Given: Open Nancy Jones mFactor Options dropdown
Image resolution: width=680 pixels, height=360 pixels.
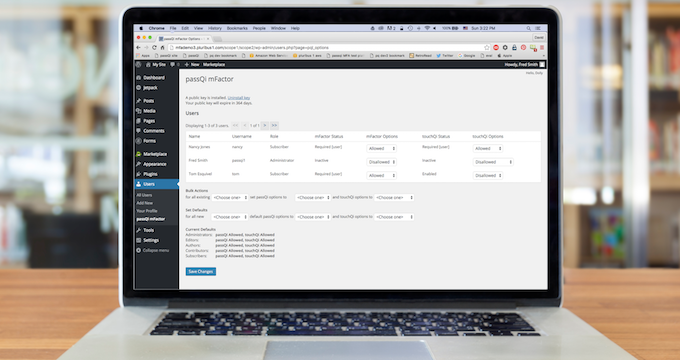Looking at the screenshot, I should 381,148.
